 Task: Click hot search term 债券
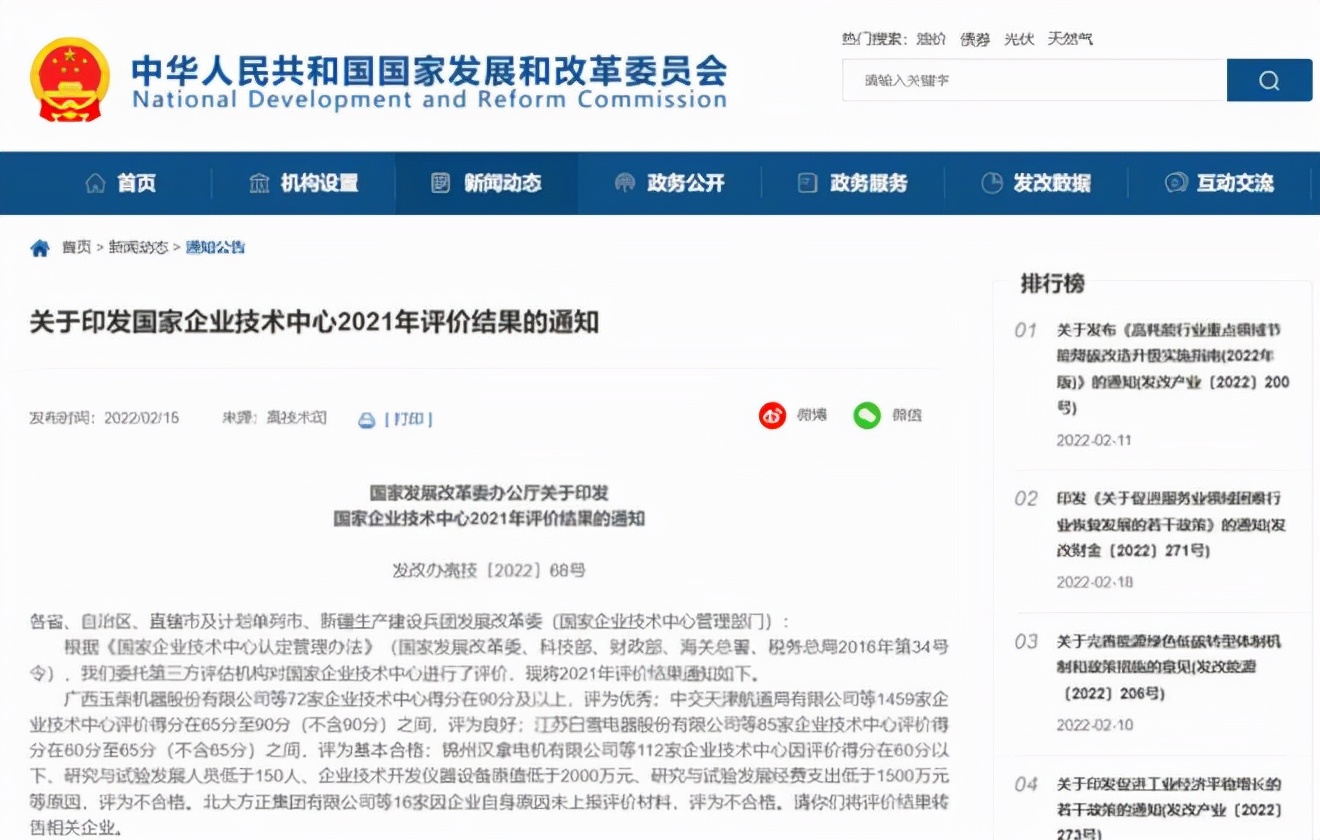click(x=975, y=38)
